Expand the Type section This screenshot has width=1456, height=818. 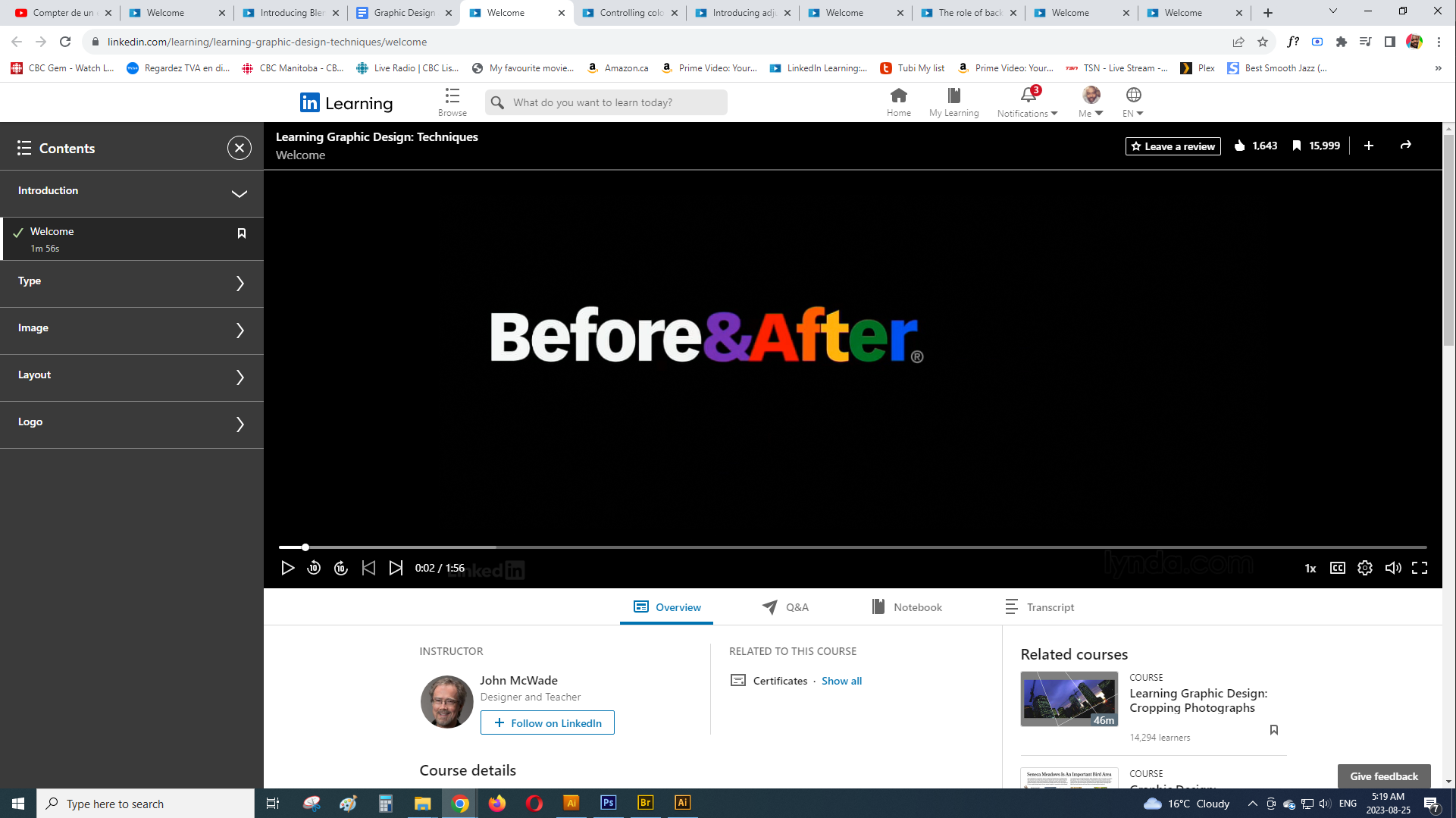(240, 284)
